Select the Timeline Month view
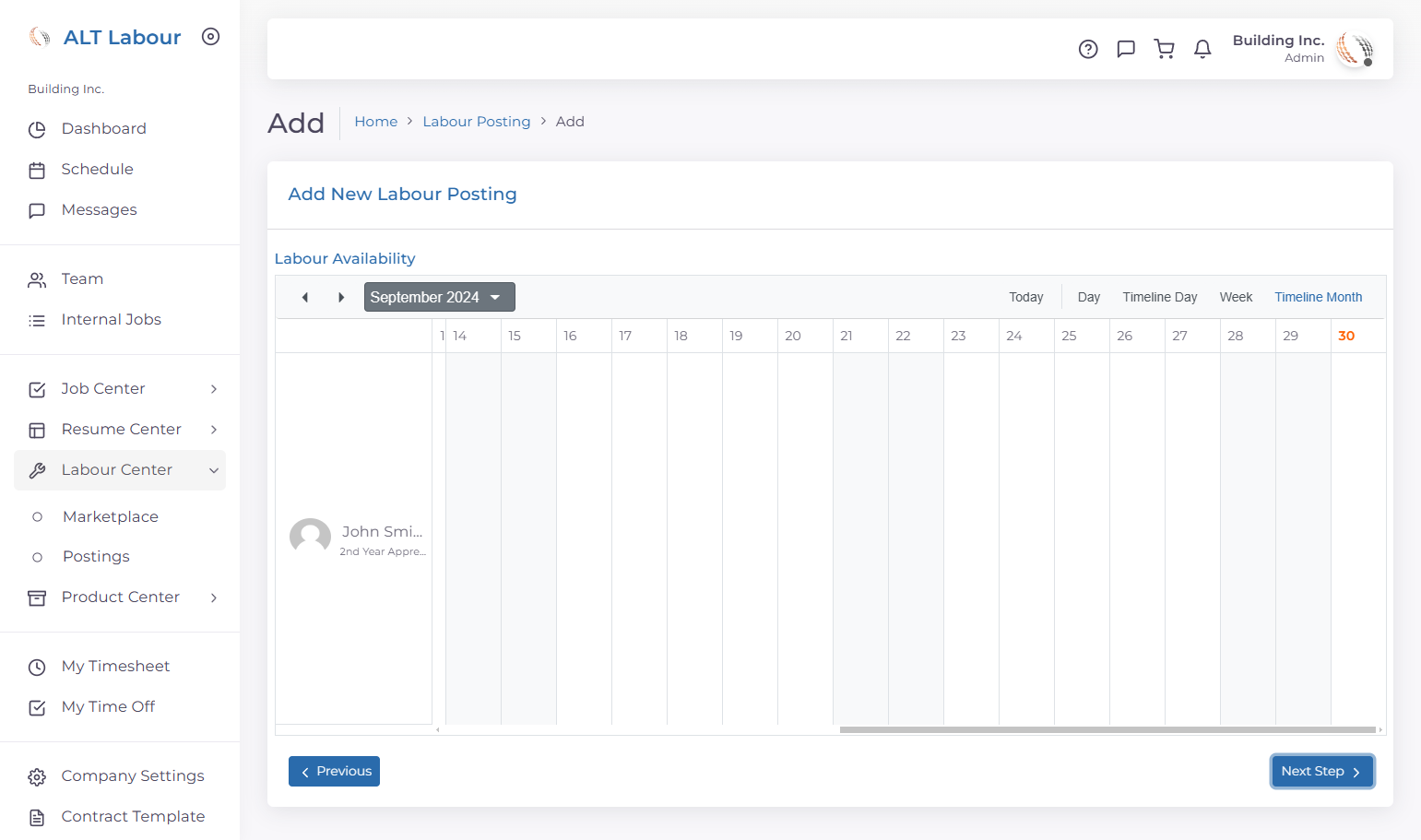This screenshot has height=840, width=1421. [x=1319, y=297]
